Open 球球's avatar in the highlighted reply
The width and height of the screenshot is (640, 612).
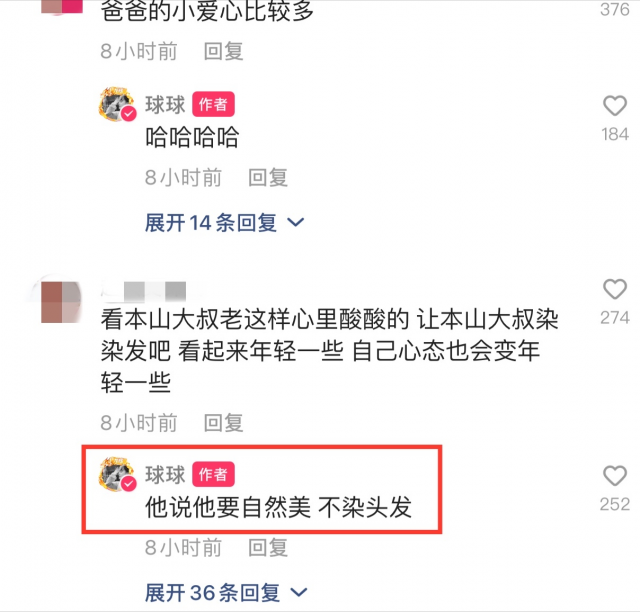tap(117, 474)
